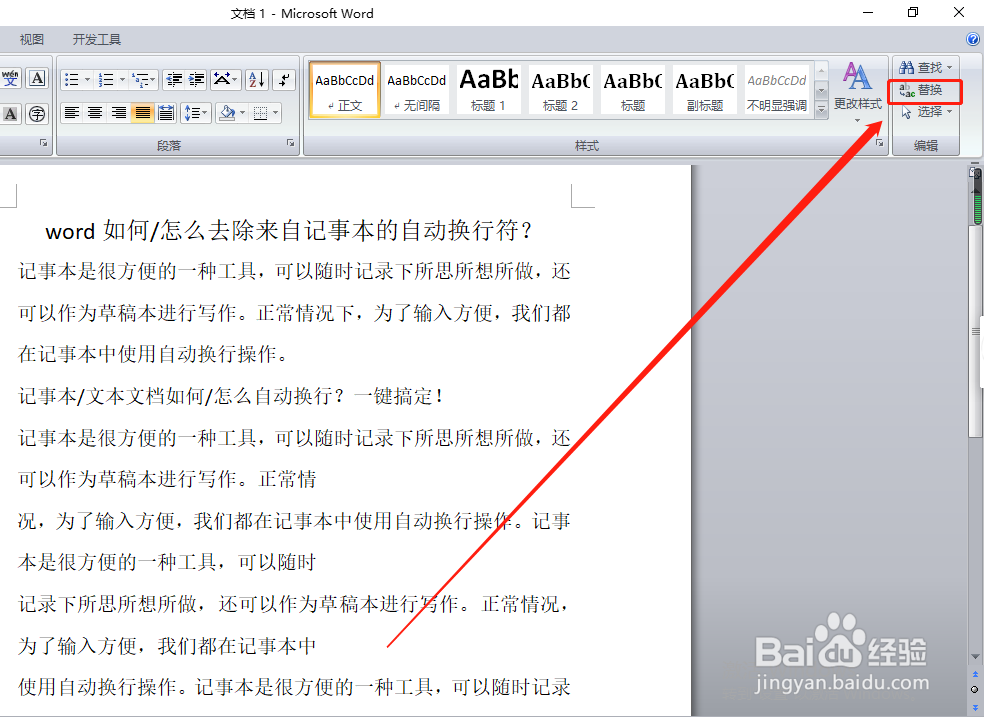Switch to the 开发工具 ribbon tab
Viewport: 984px width, 717px height.
coord(96,39)
